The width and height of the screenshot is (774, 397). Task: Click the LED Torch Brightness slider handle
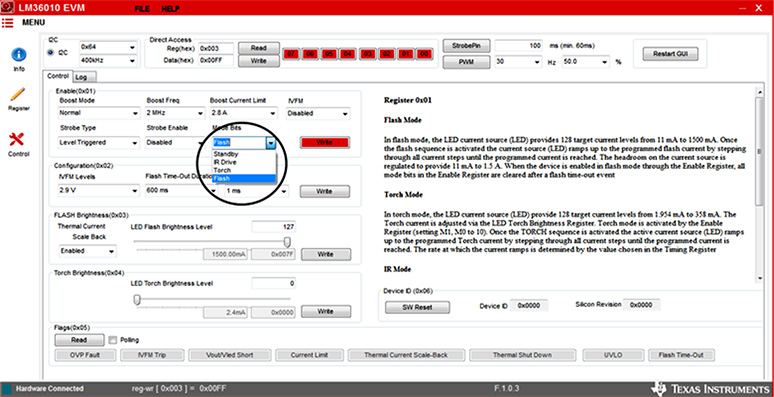click(137, 300)
